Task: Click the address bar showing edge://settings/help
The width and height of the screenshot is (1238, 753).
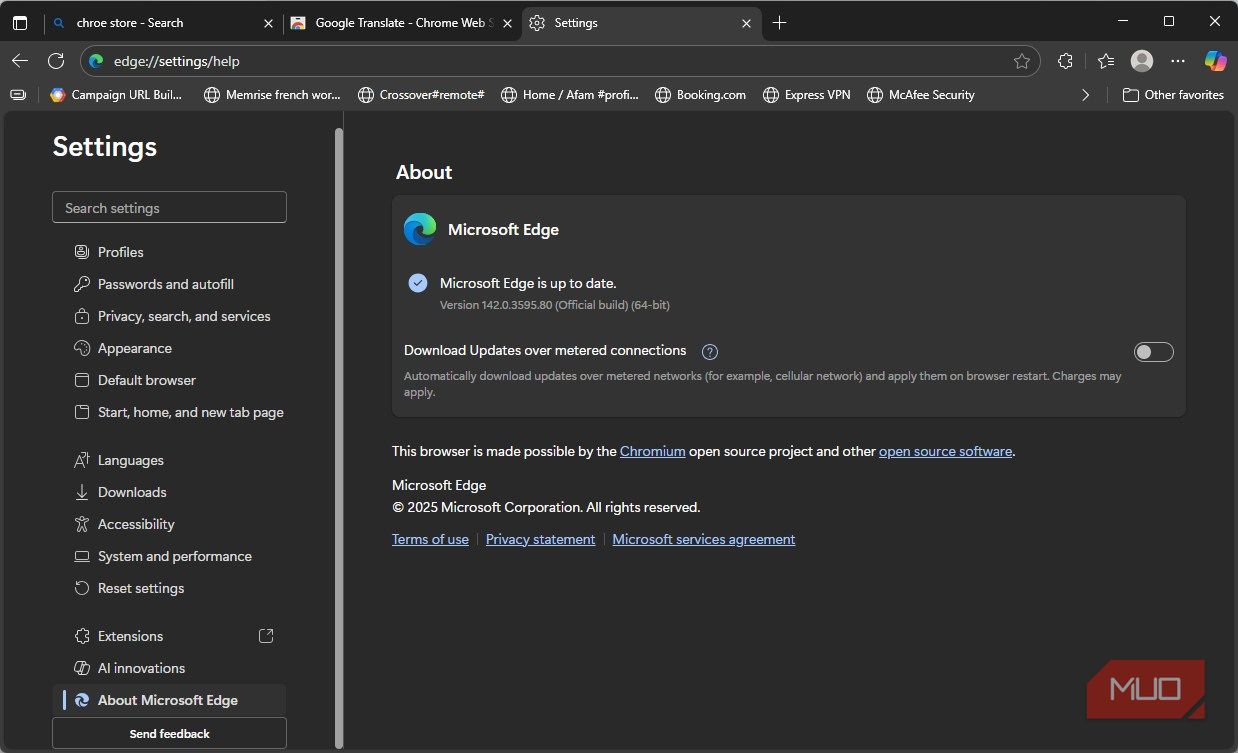Action: tap(560, 61)
